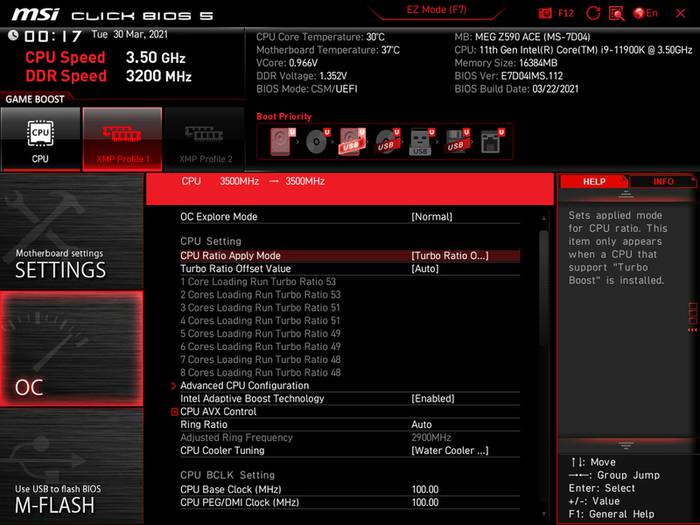Enable XMP Profile 2
The image size is (700, 525).
[205, 139]
